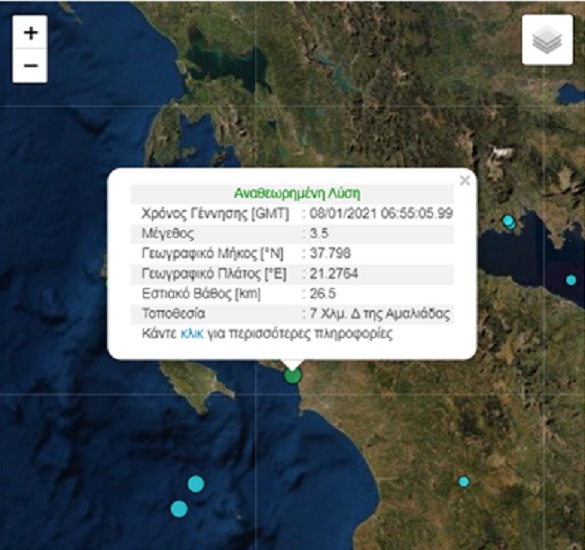Open the map layers selector
The height and width of the screenshot is (550, 585).
(547, 40)
